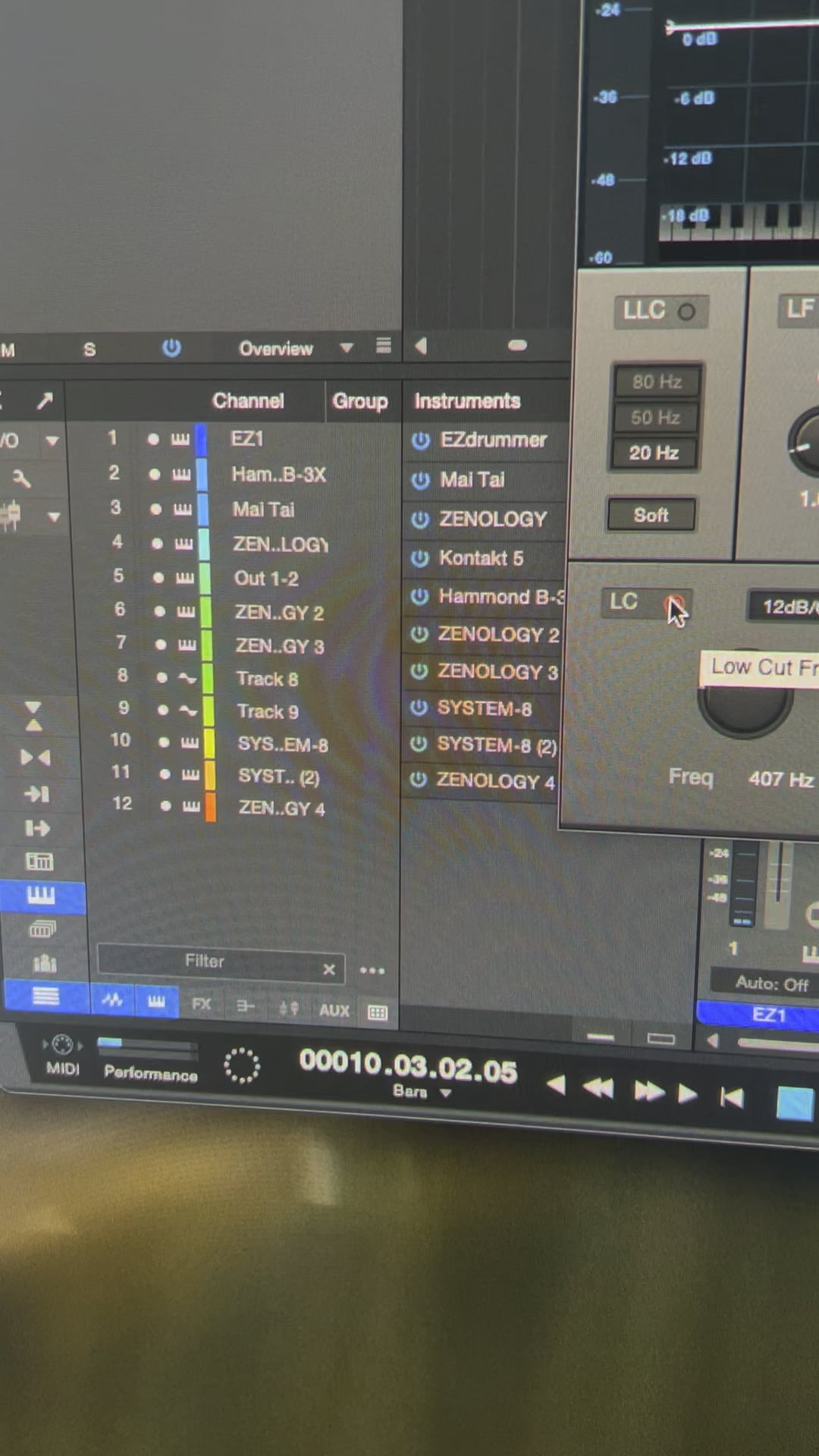This screenshot has width=819, height=1456.
Task: Click the FX channels filter icon
Action: click(x=201, y=1005)
